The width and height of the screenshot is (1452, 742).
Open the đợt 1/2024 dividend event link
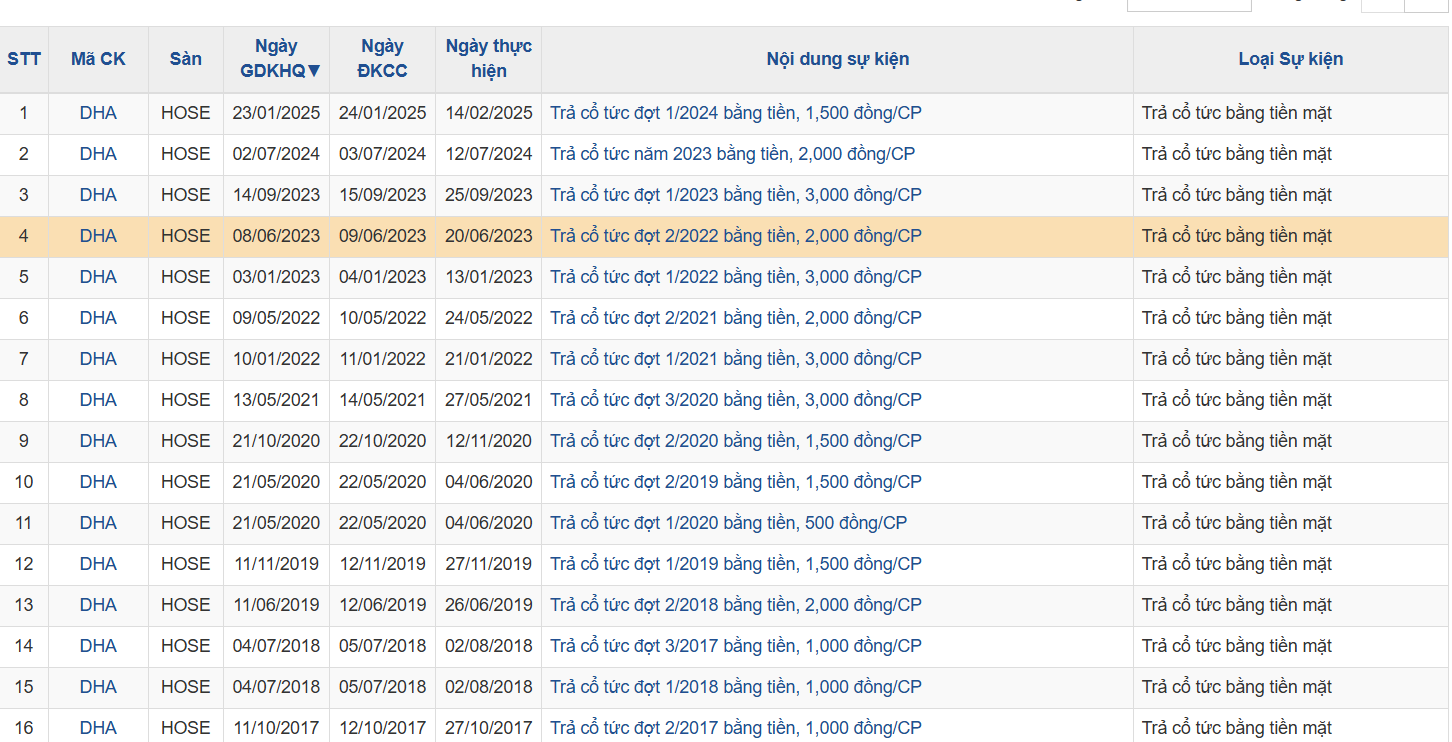tap(735, 114)
